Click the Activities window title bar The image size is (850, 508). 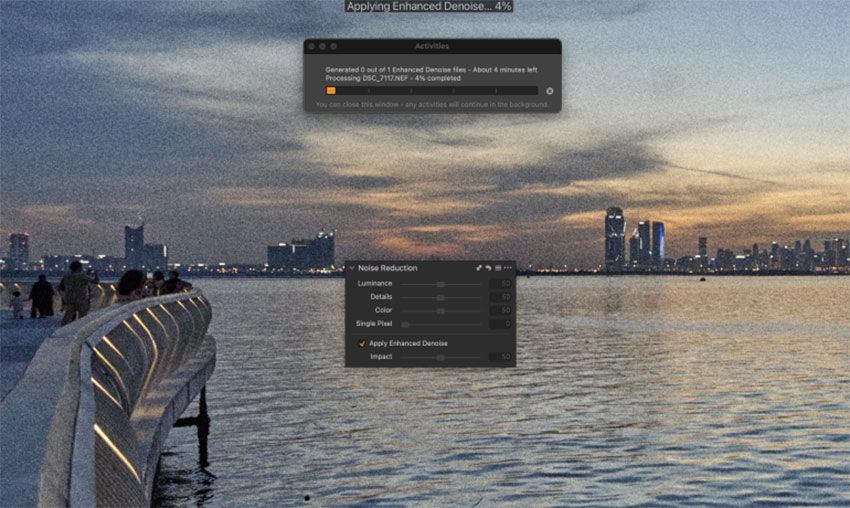click(x=432, y=46)
